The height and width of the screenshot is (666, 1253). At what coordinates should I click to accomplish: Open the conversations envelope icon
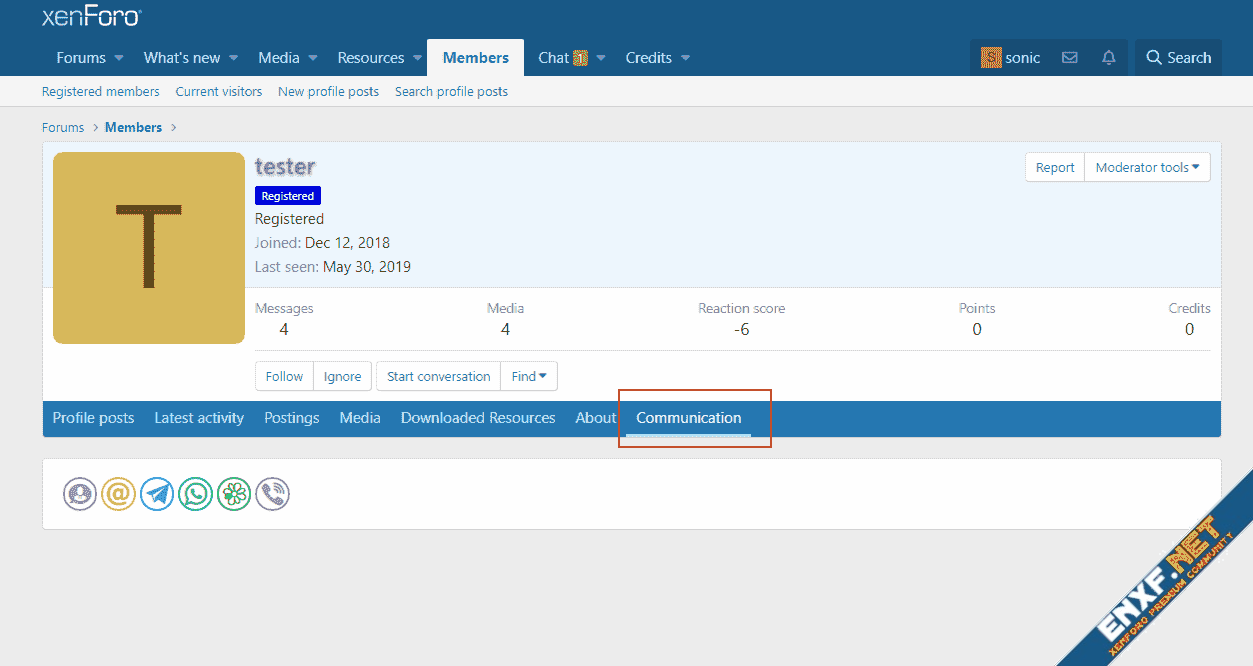pyautogui.click(x=1070, y=58)
